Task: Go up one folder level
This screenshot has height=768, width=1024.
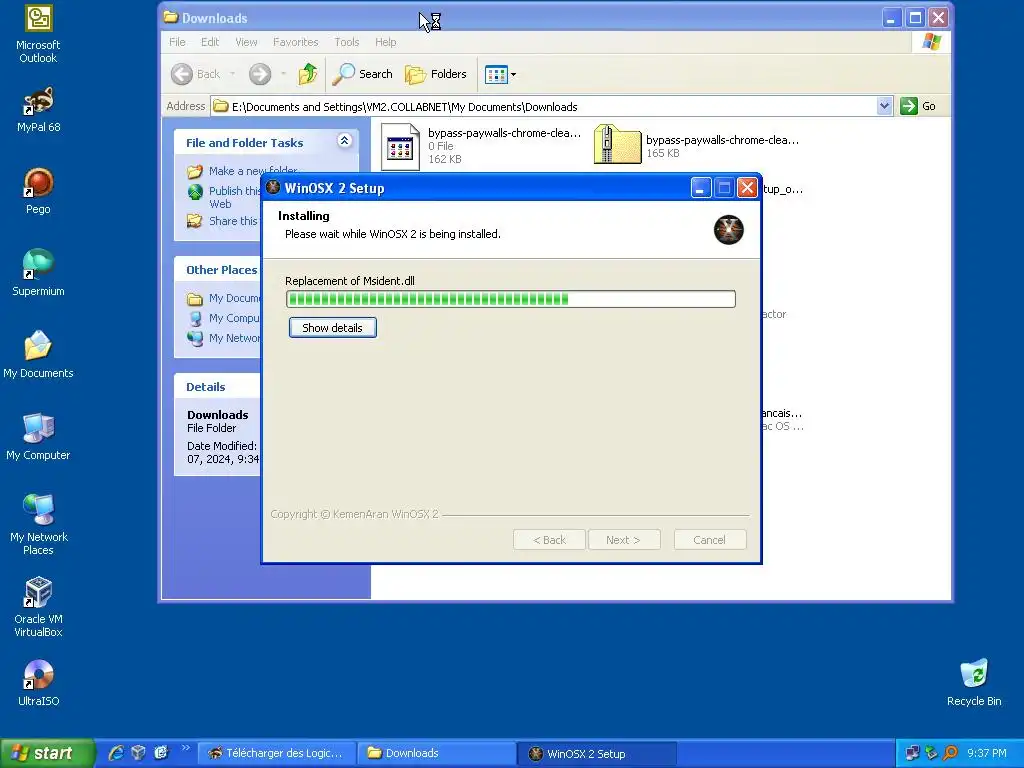Action: click(x=308, y=74)
